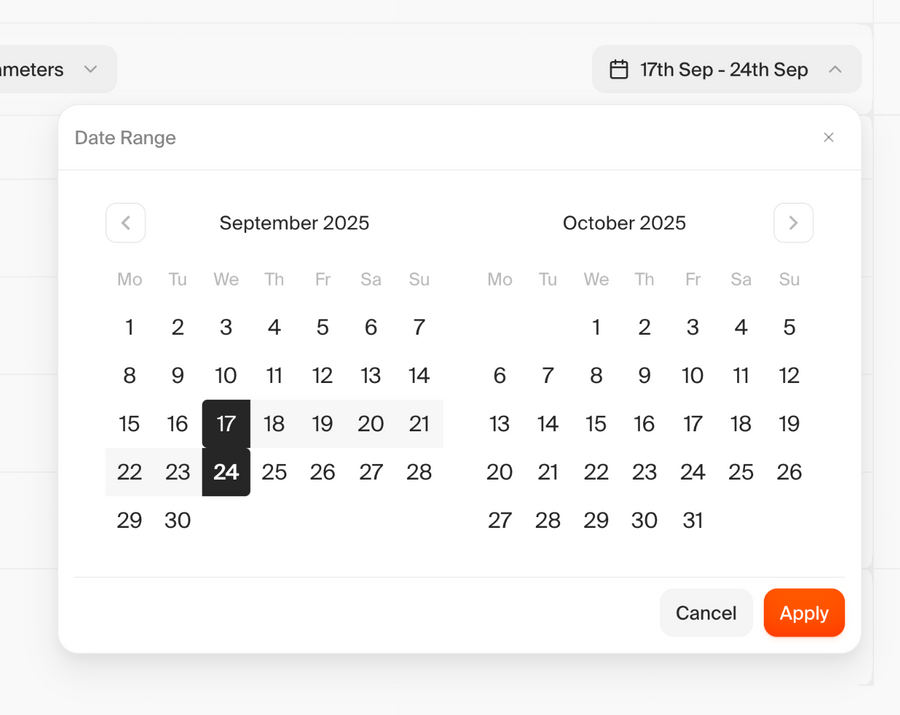Viewport: 900px width, 715px height.
Task: Close the Date Range dialog
Action: [x=828, y=138]
